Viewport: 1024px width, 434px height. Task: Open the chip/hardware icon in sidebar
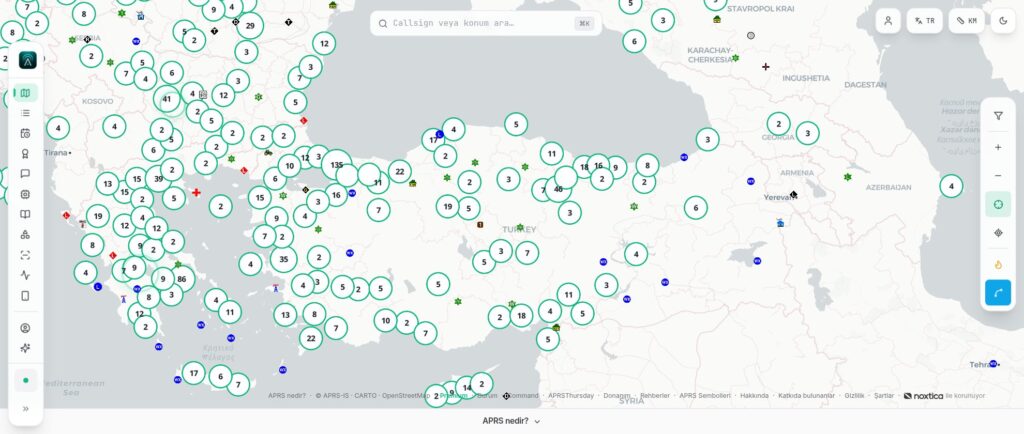coord(25,194)
